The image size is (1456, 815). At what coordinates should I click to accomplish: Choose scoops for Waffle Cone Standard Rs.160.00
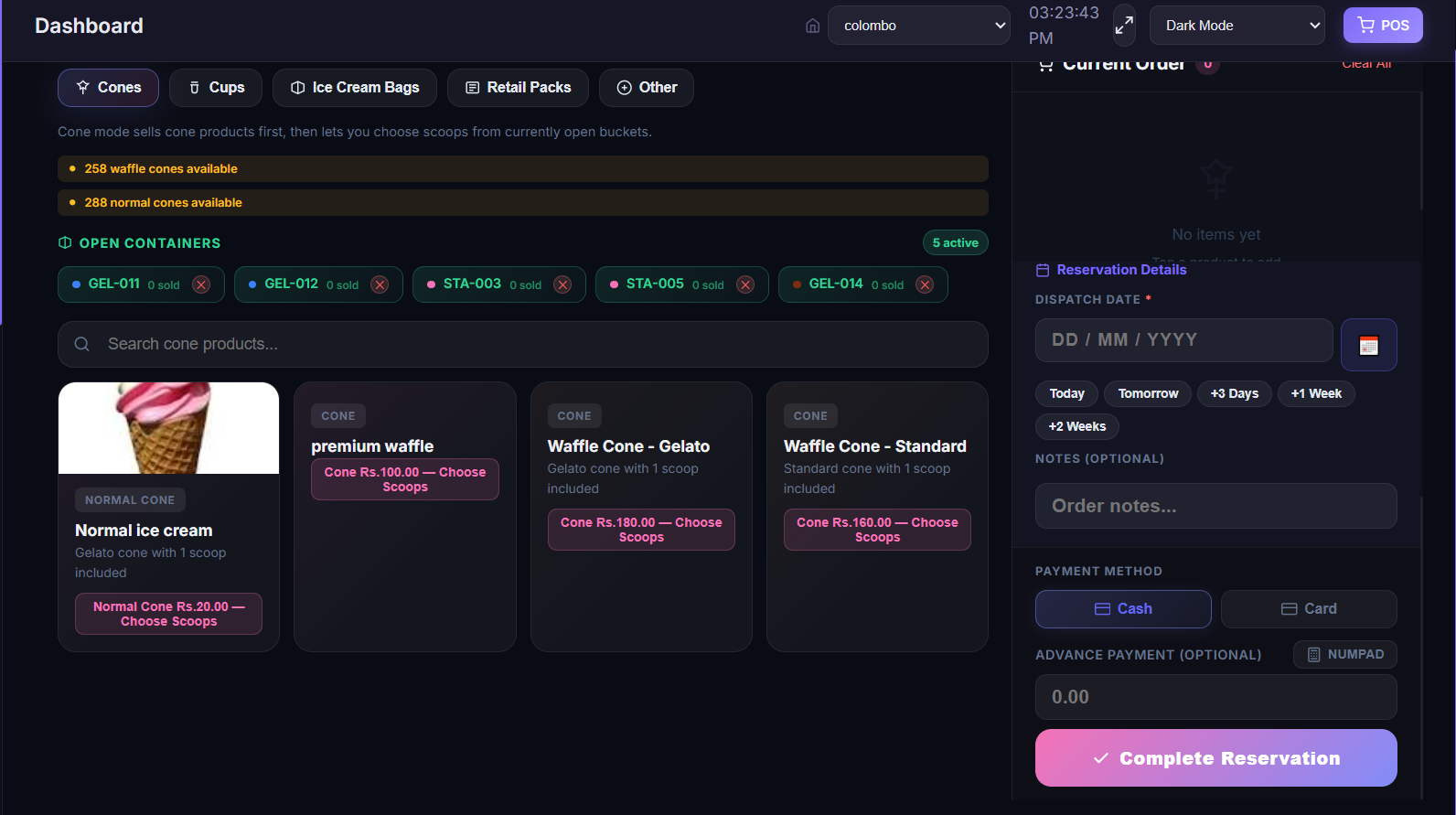click(877, 530)
